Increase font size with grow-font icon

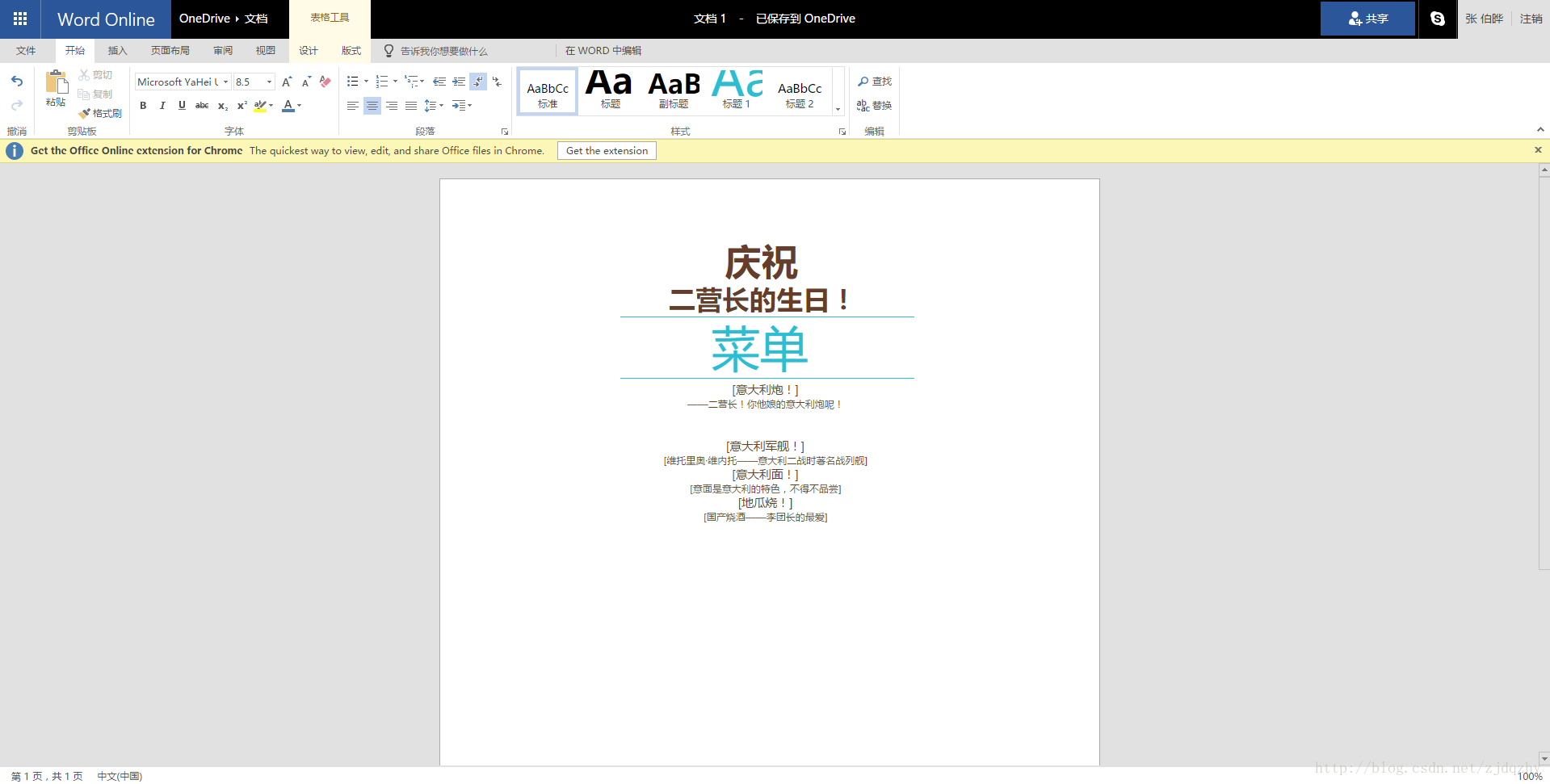click(x=287, y=82)
